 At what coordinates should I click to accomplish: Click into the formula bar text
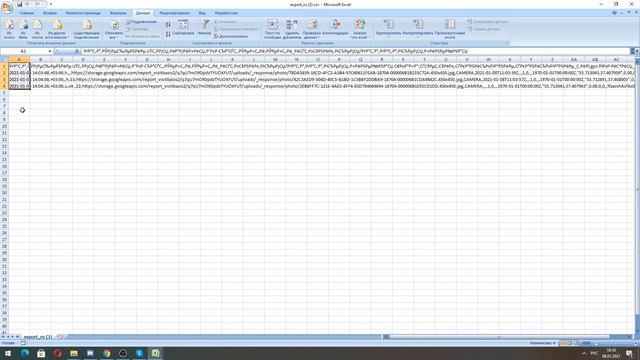pos(355,51)
